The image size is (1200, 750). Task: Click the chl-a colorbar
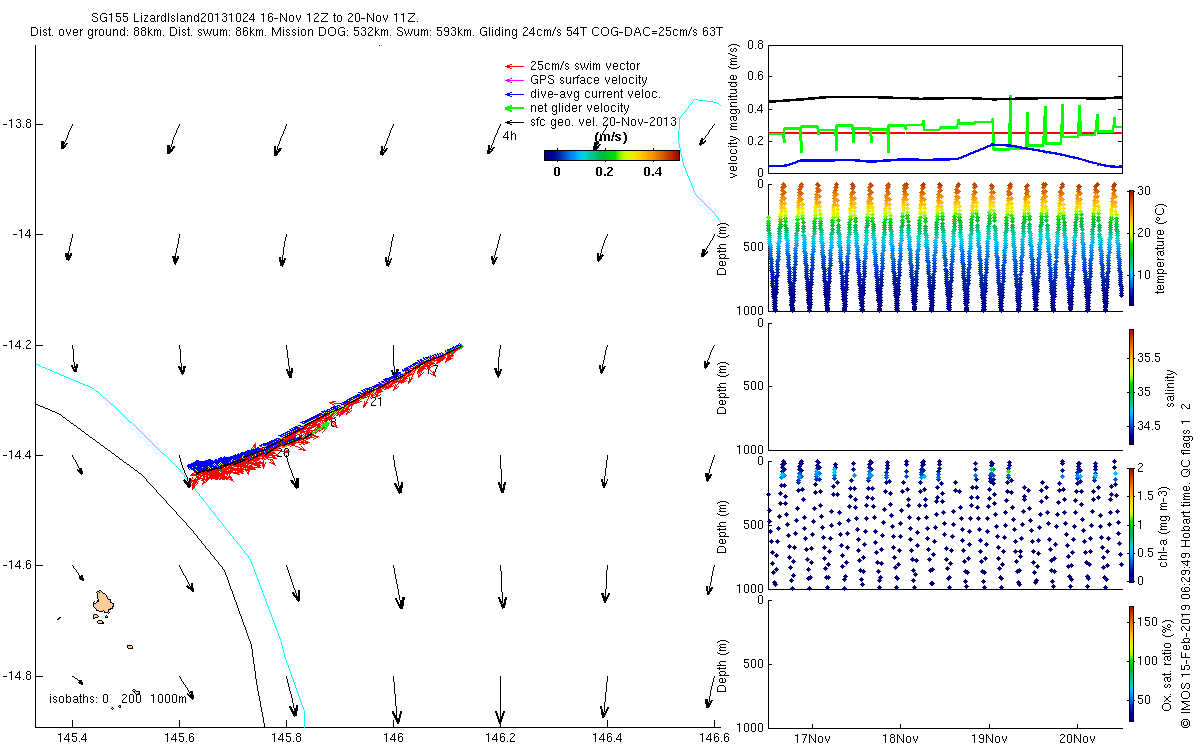[x=1131, y=524]
